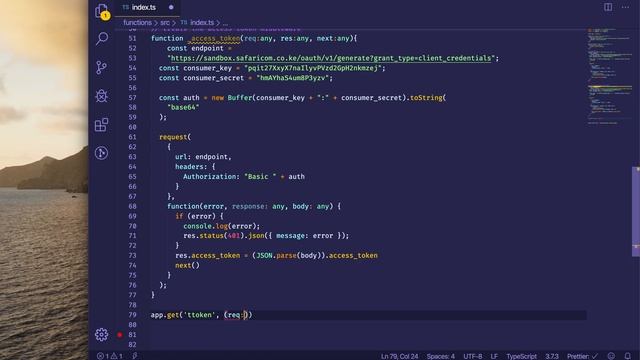Click line number 79 in gutter

point(132,315)
